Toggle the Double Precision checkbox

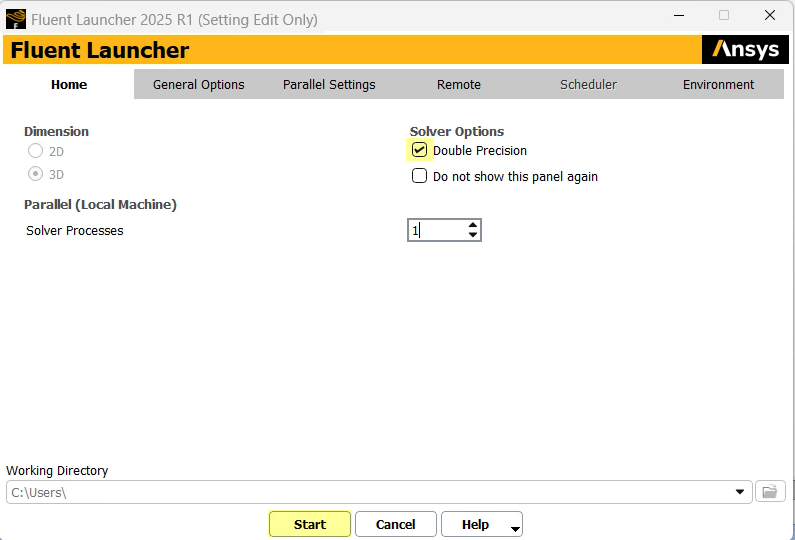pos(419,150)
